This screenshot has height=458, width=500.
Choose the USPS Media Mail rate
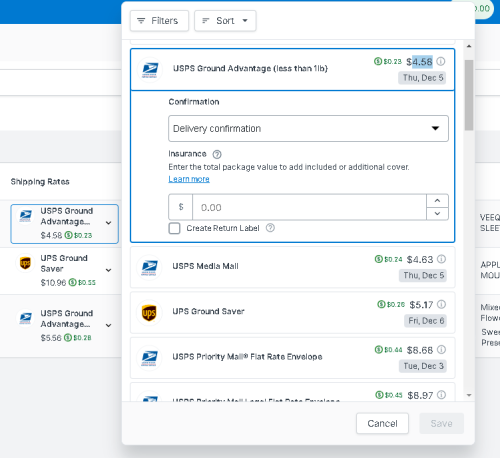(292, 267)
